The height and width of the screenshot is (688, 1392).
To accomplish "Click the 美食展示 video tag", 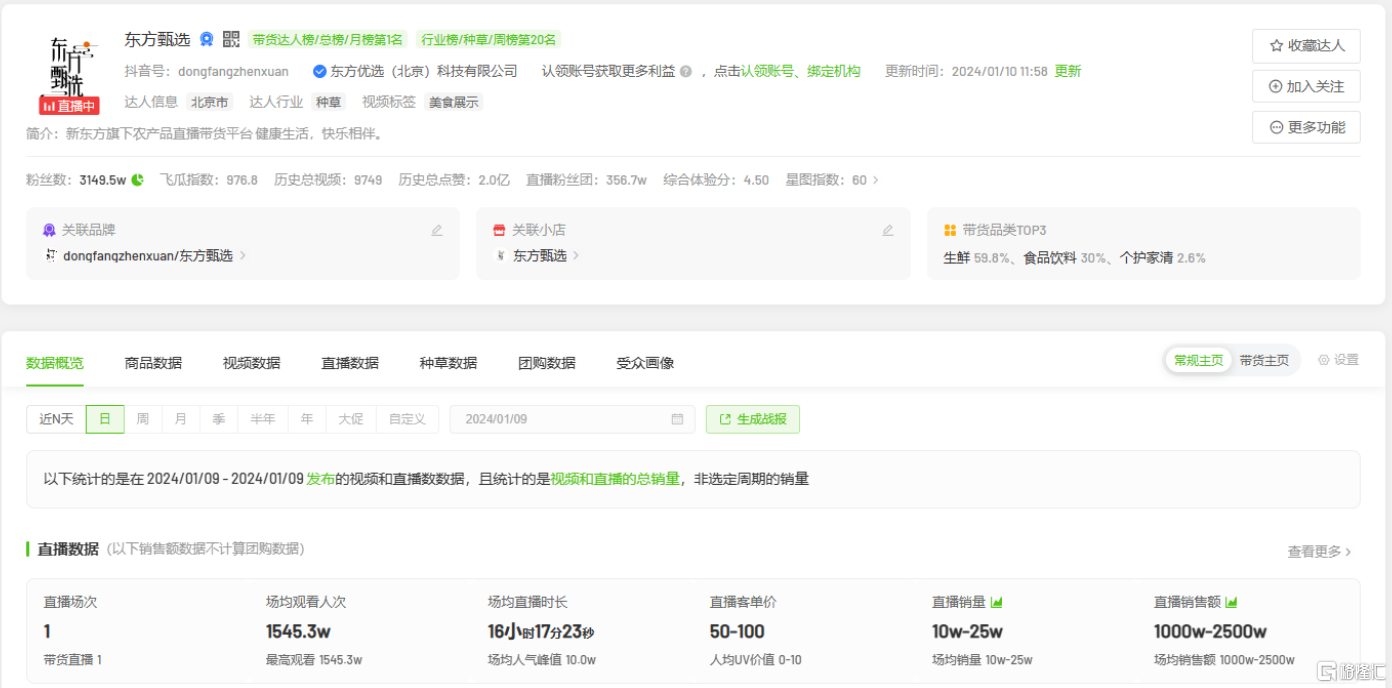I will tap(454, 102).
